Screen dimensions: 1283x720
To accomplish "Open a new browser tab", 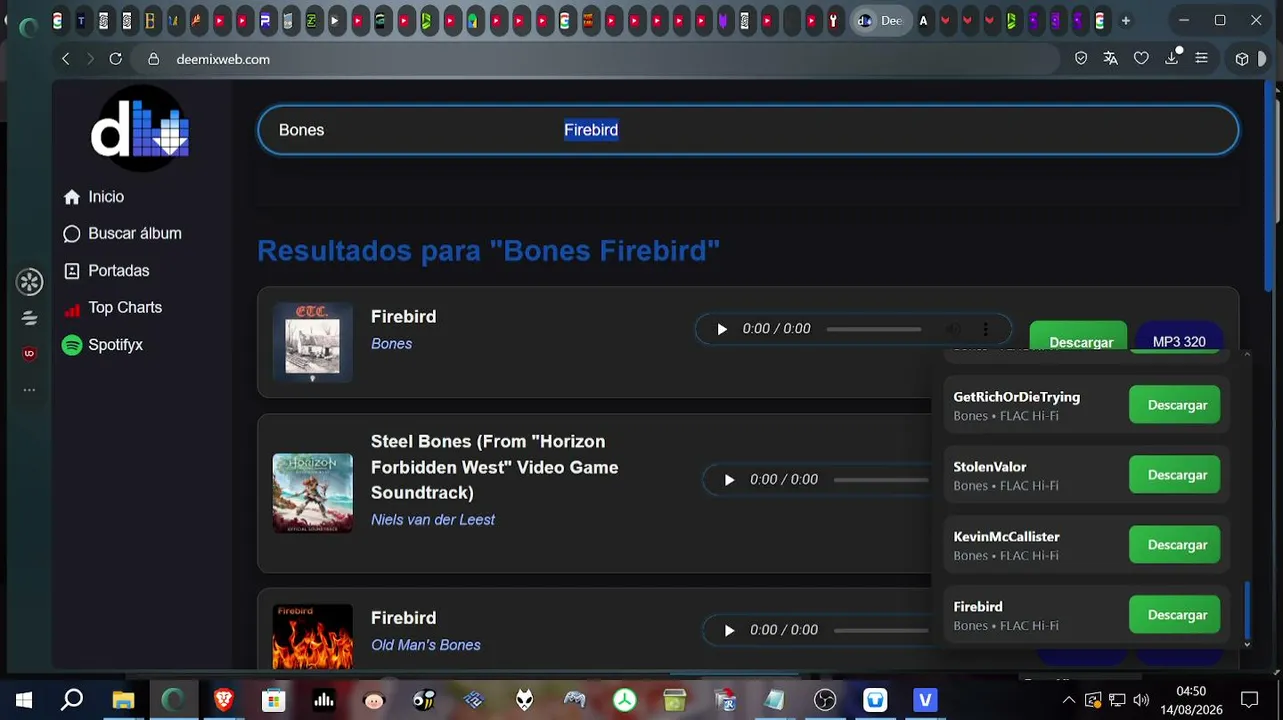I will pos(1126,20).
